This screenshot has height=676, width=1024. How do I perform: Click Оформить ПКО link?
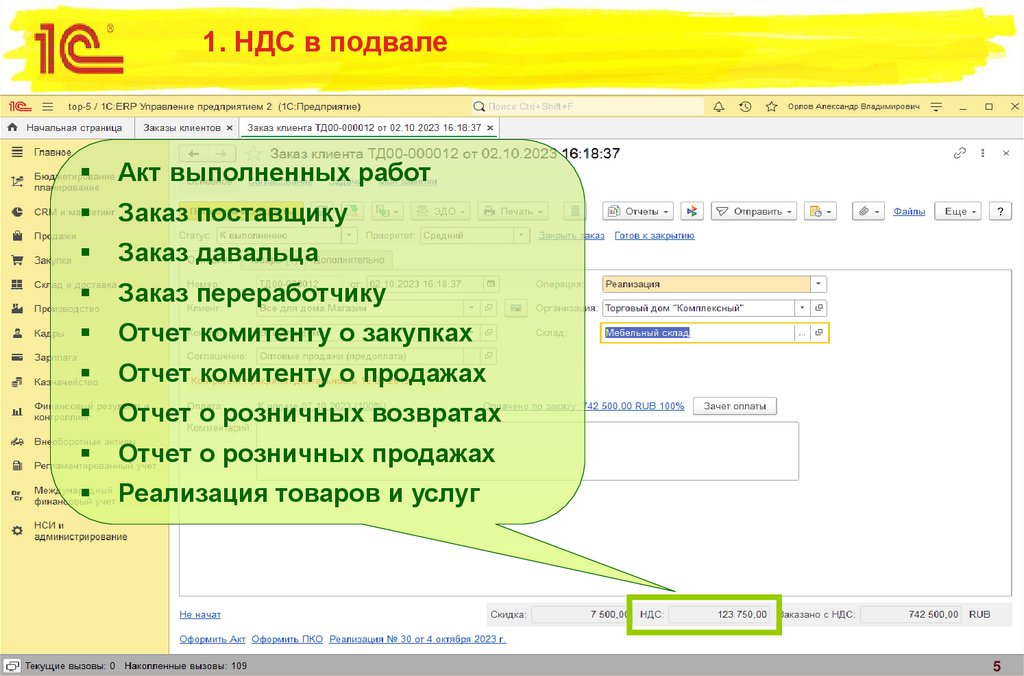(287, 639)
